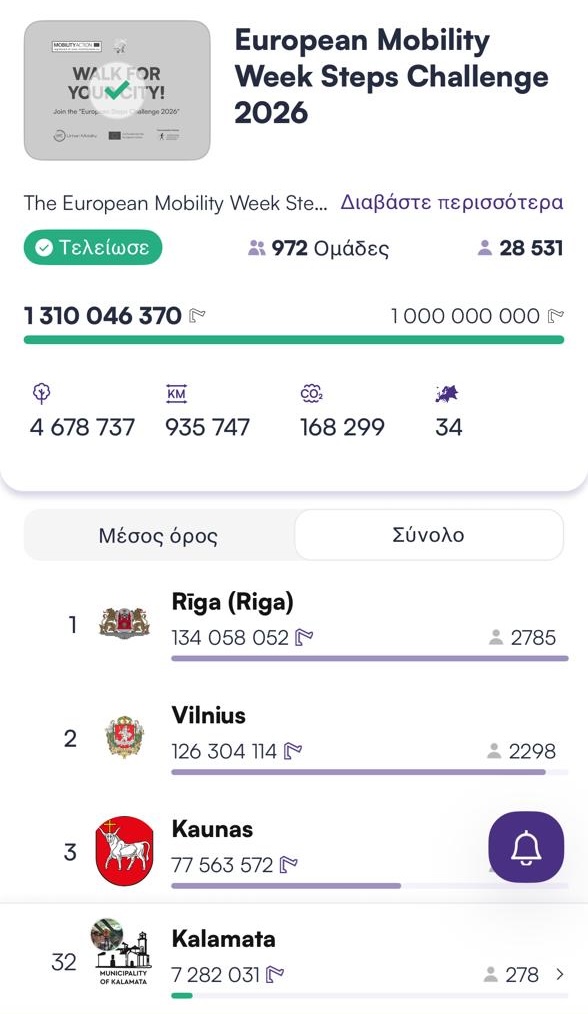Screen dimensions: 588x1014
Task: Click the teams icon next to 972 Ομάδες
Action: (257, 248)
